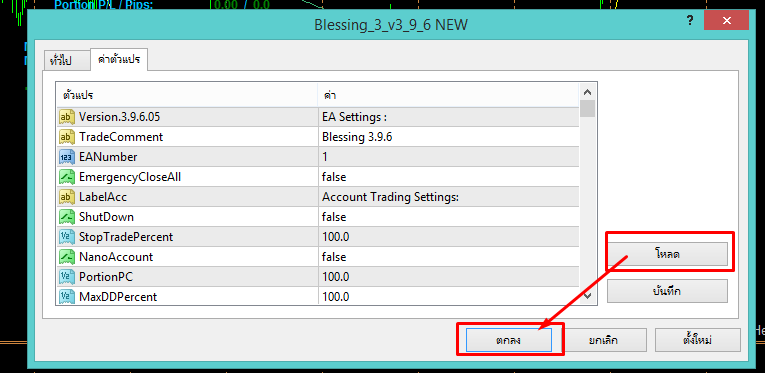The width and height of the screenshot is (765, 373).
Task: Click the integer icon beside EANumber
Action: pyautogui.click(x=66, y=157)
